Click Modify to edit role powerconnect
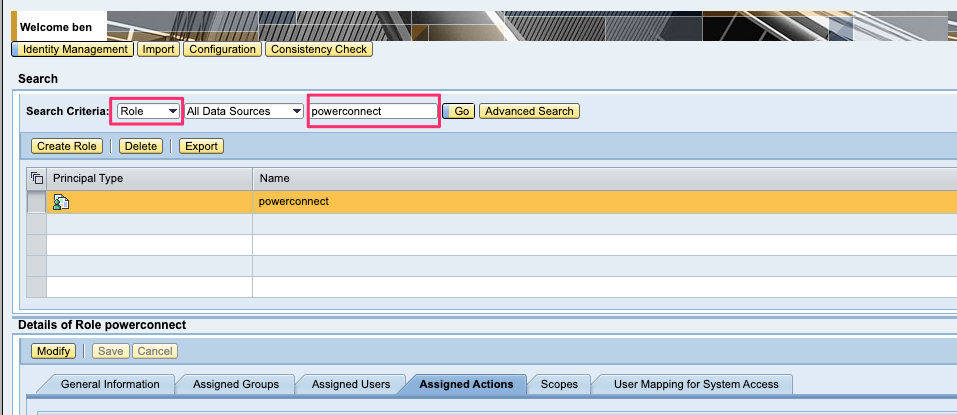The width and height of the screenshot is (957, 415). coord(53,351)
